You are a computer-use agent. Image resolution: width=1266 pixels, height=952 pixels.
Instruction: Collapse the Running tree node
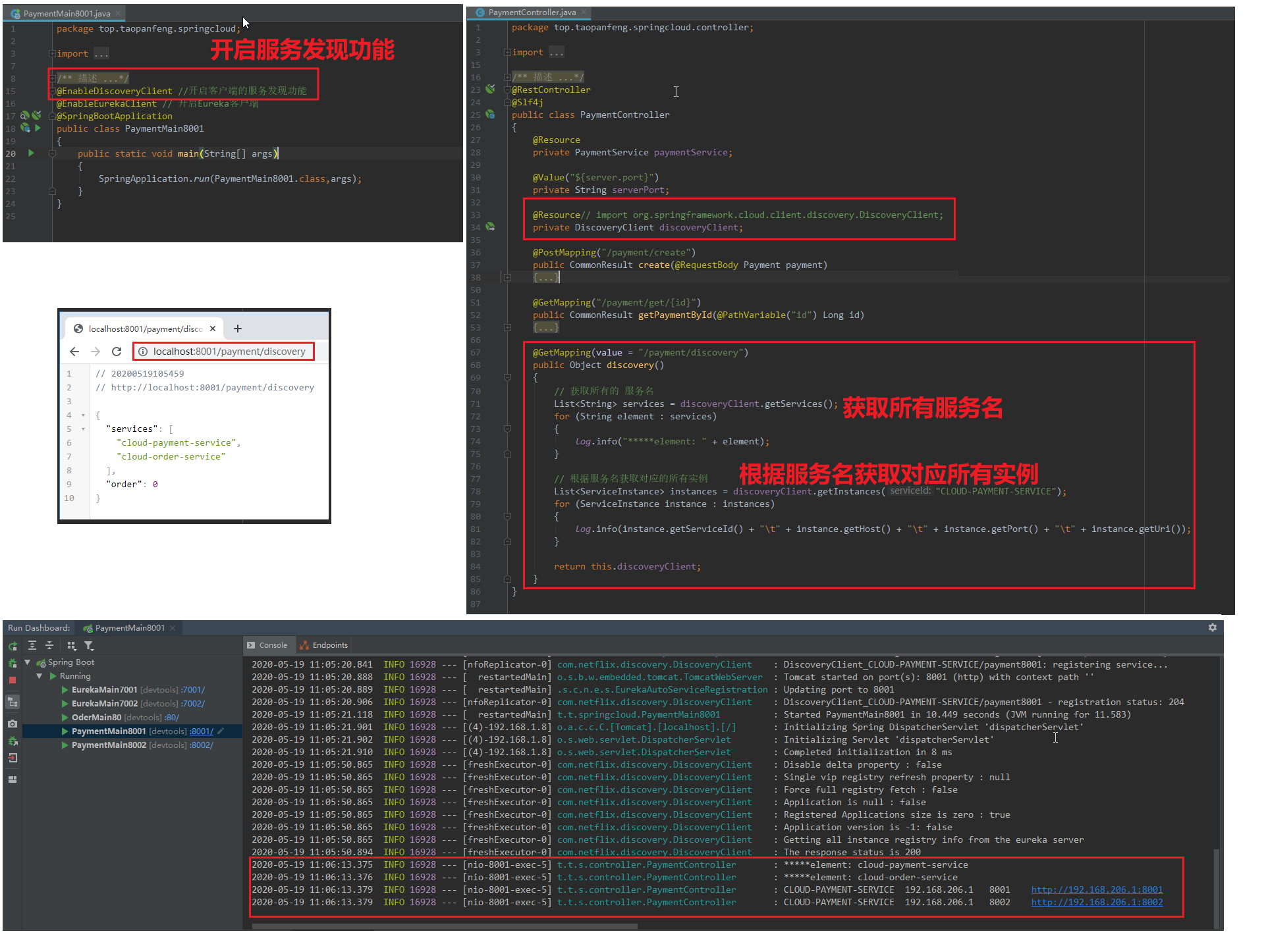click(40, 676)
